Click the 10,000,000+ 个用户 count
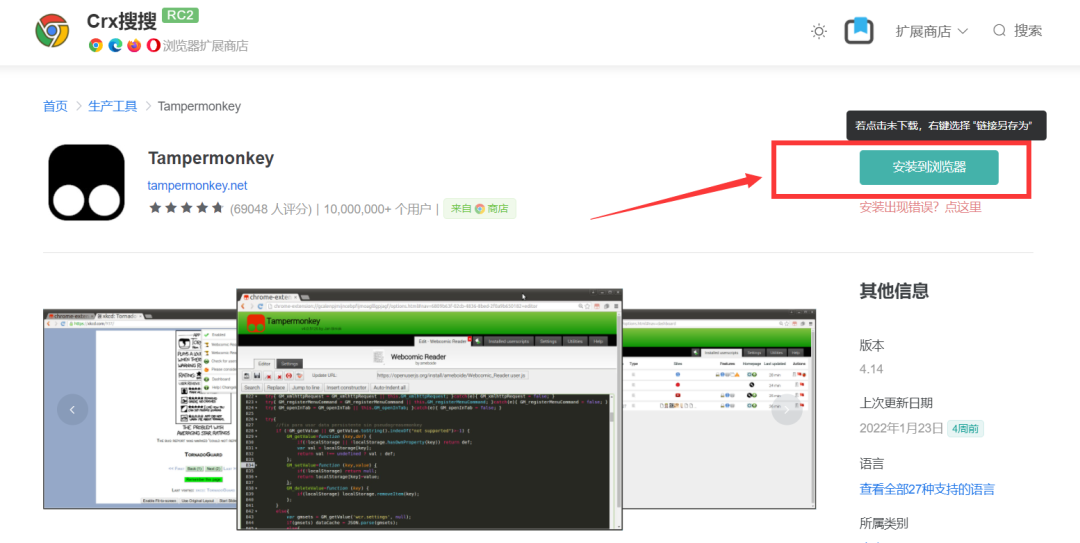Viewport: 1080px width, 543px height. [377, 209]
